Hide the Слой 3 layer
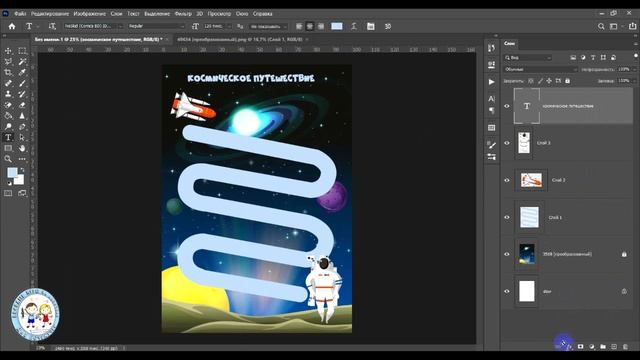The width and height of the screenshot is (640, 360). coord(507,143)
